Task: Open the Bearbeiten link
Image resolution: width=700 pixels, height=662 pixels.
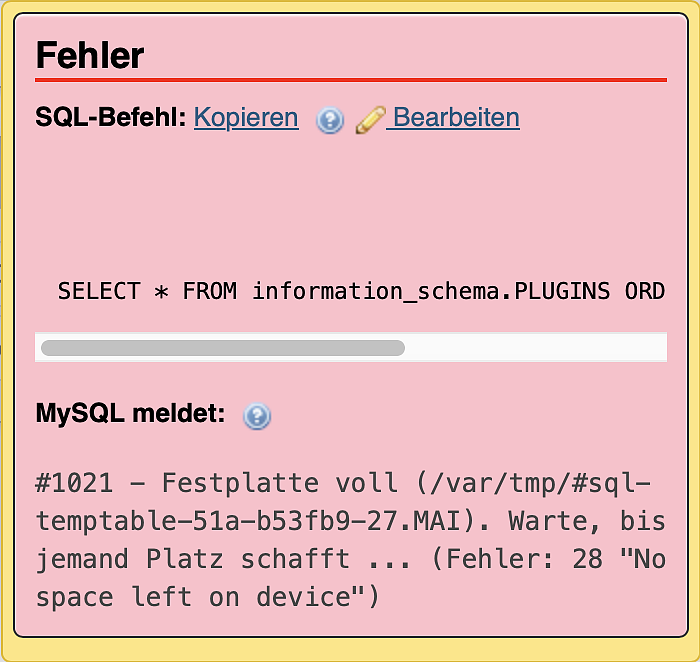Action: pos(456,118)
